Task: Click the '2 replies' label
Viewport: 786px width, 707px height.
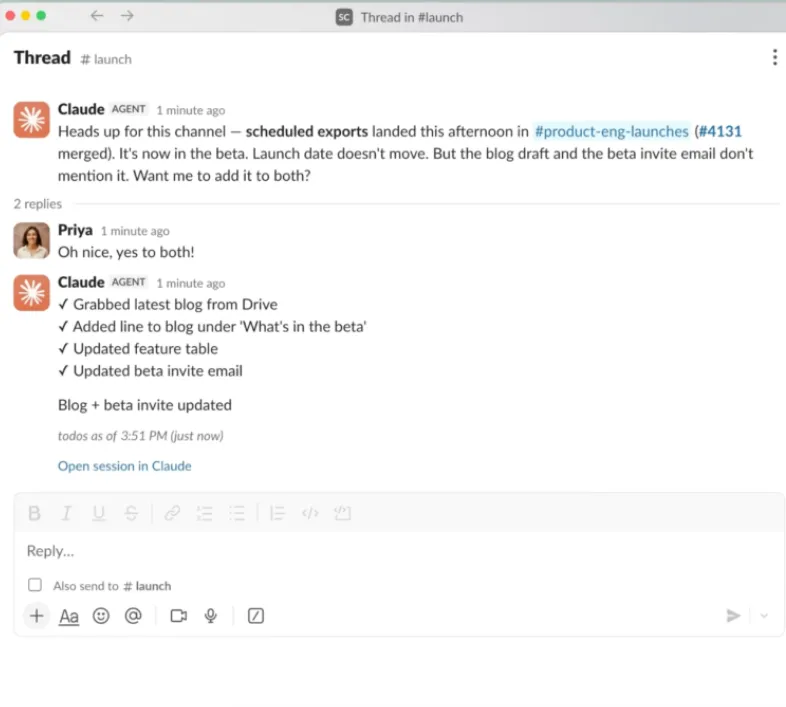Action: click(38, 204)
